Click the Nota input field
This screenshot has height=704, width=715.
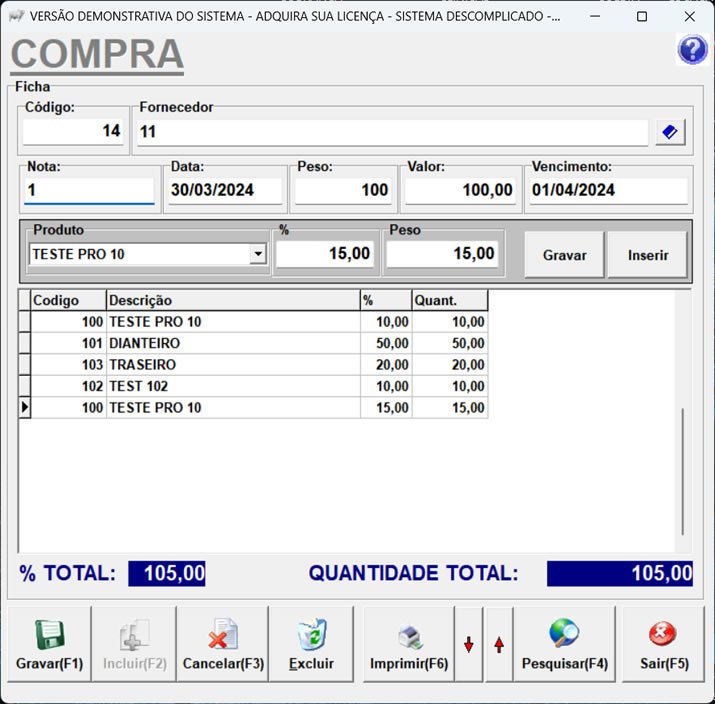click(89, 190)
